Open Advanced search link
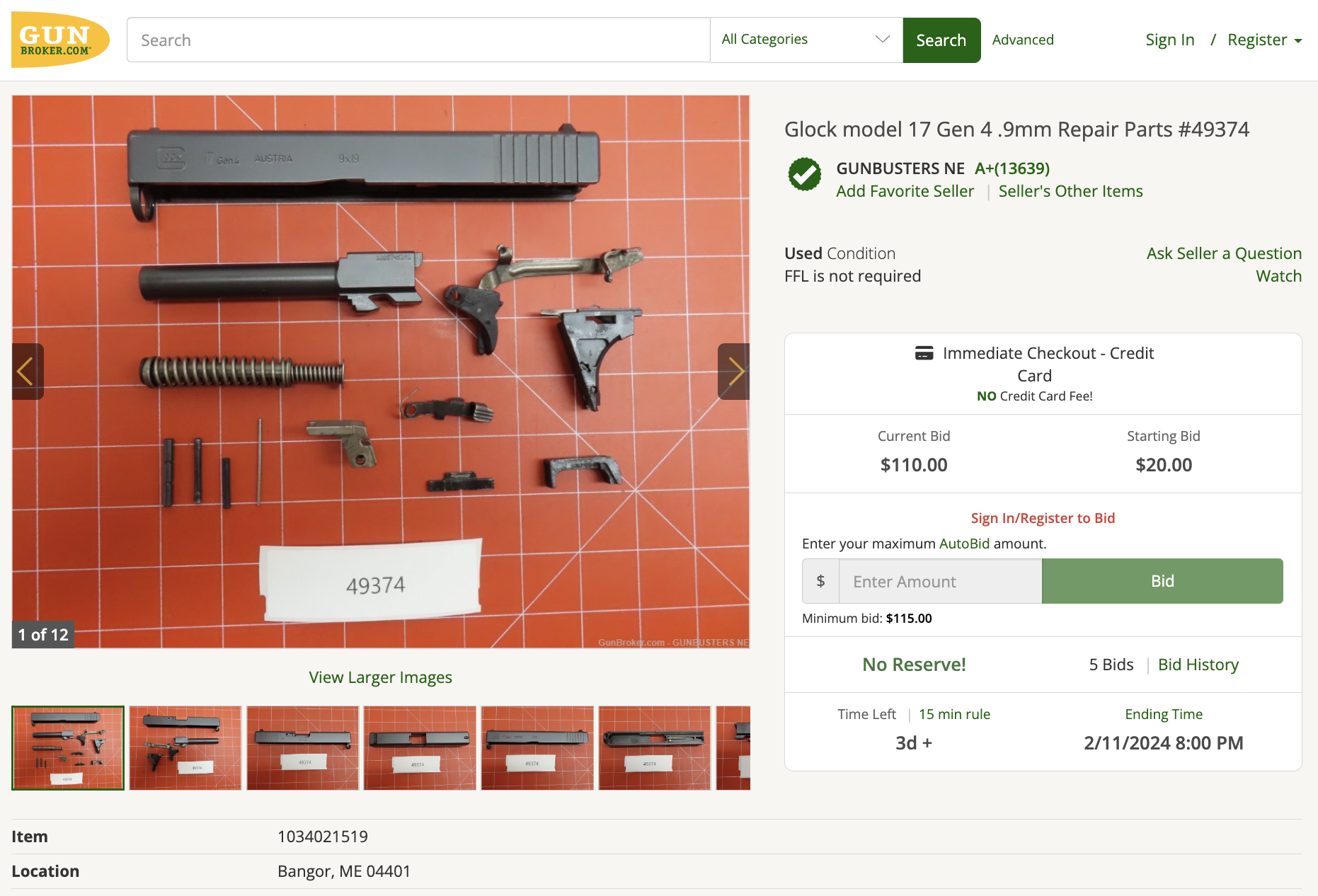 coord(1023,40)
